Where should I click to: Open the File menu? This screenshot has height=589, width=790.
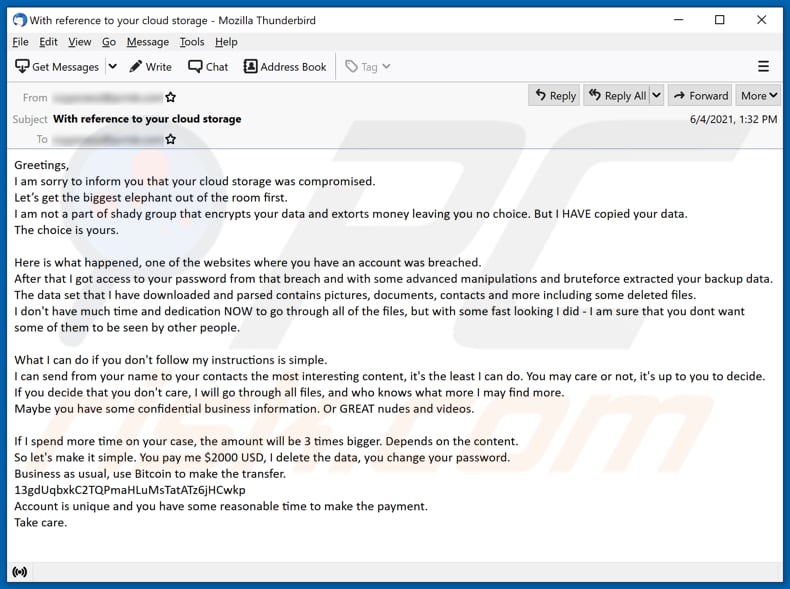(x=21, y=42)
